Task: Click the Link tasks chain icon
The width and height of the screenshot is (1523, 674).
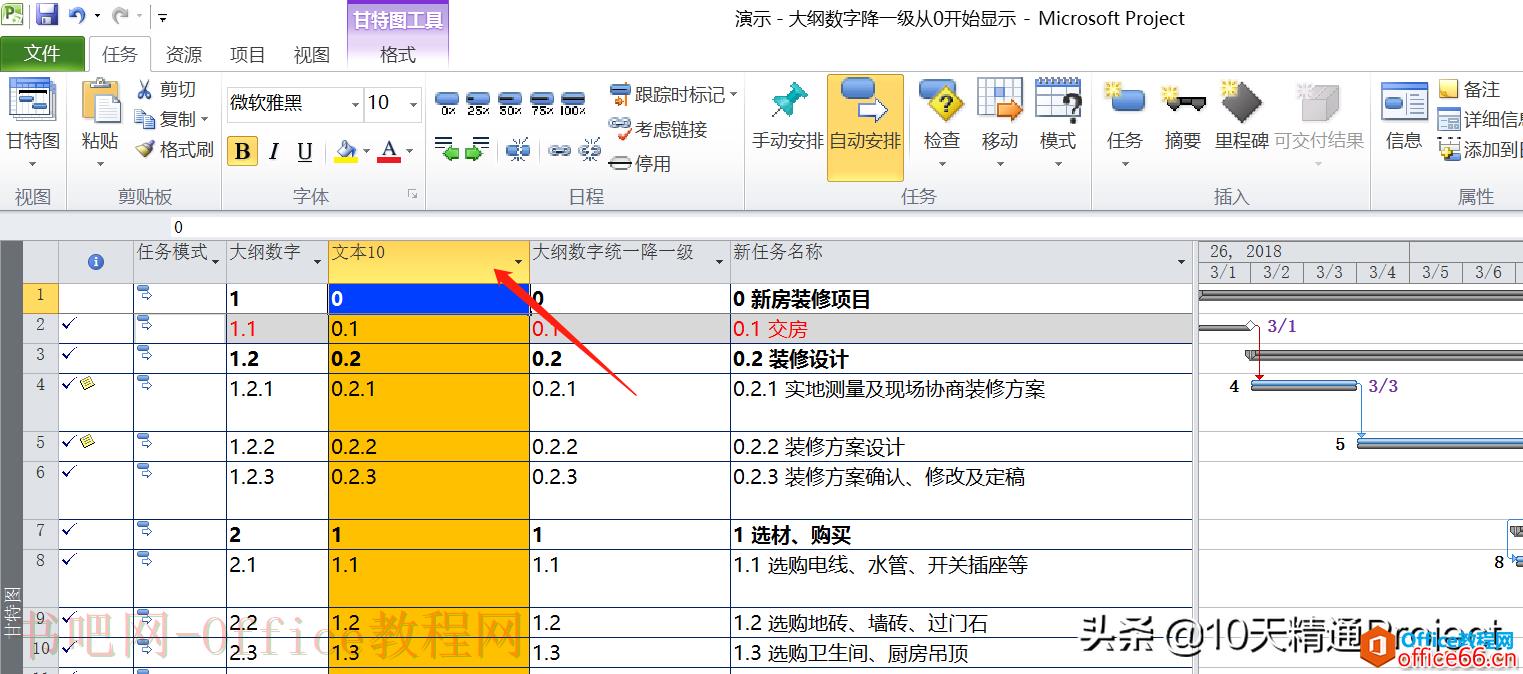Action: click(559, 150)
